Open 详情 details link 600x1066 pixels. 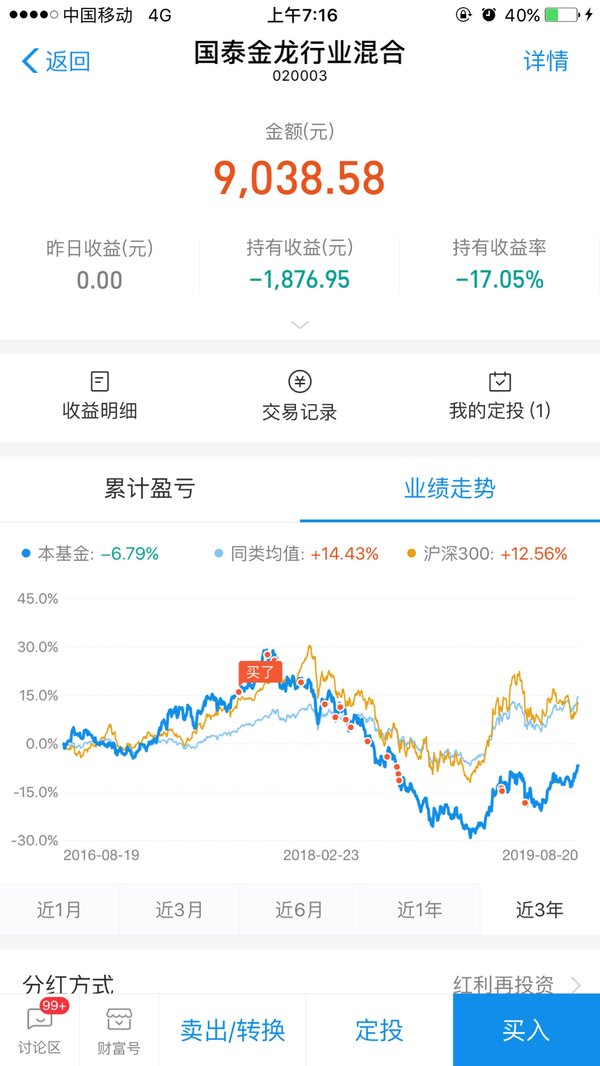pos(546,61)
